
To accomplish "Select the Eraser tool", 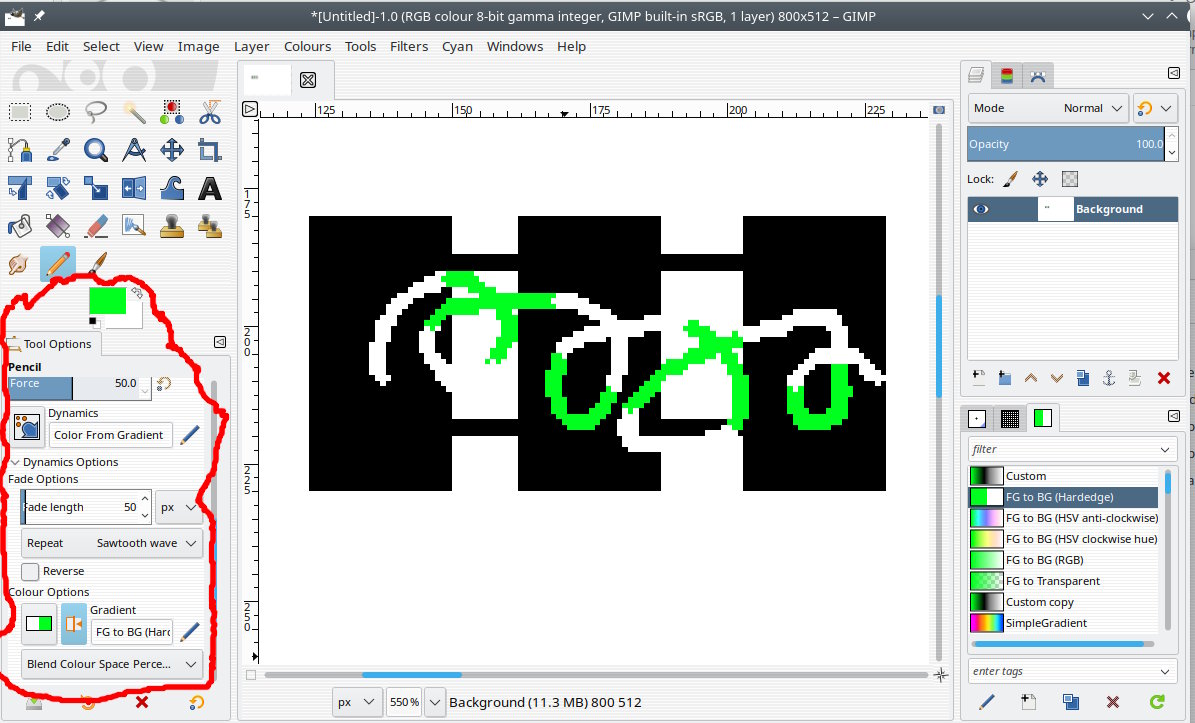I will 96,226.
